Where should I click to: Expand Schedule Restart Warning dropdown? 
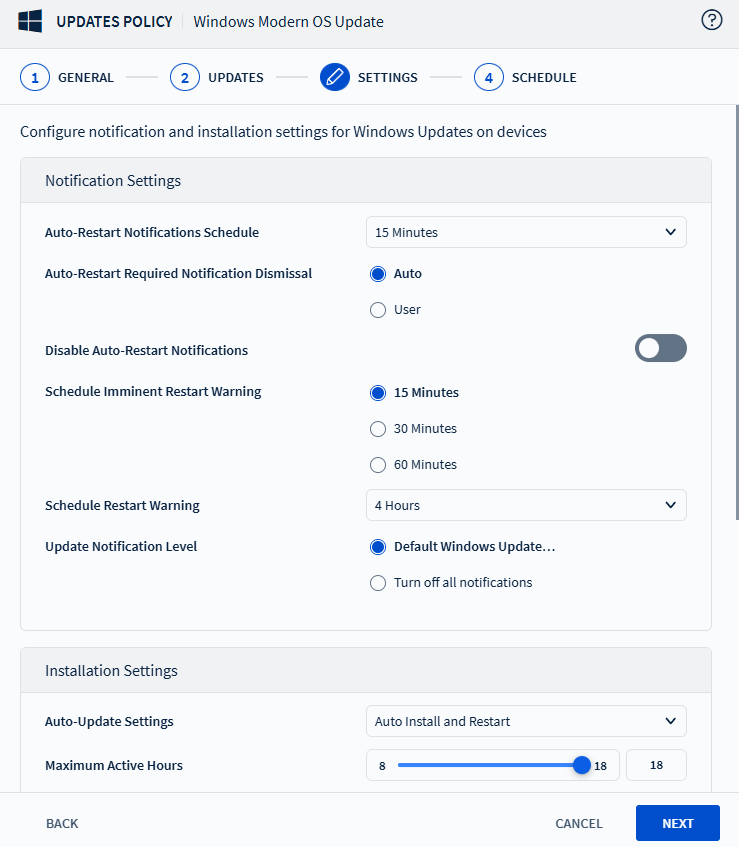[x=526, y=505]
